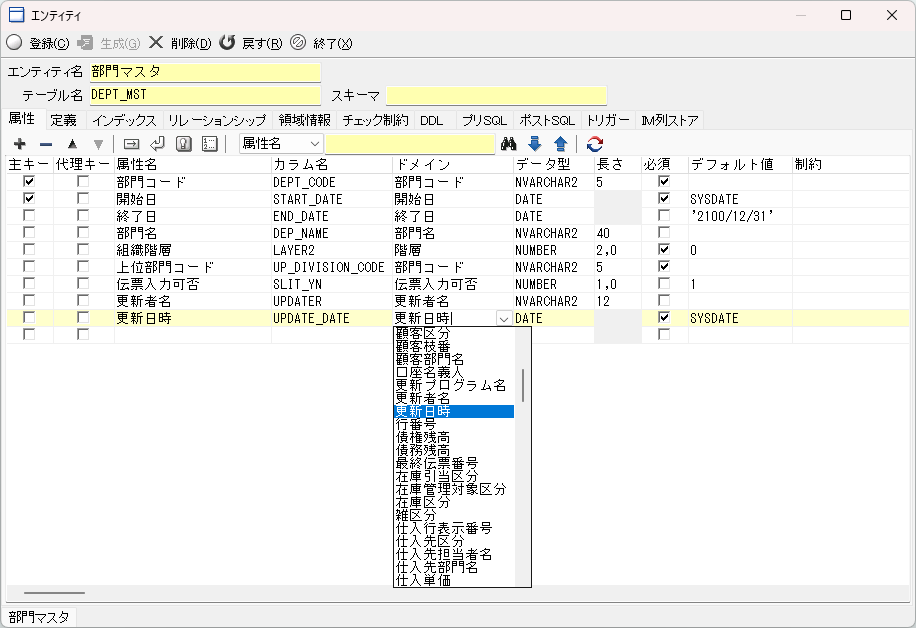The height and width of the screenshot is (628, 916).
Task: Toggle 必須 checkbox for 組織階層 row
Action: tap(664, 249)
